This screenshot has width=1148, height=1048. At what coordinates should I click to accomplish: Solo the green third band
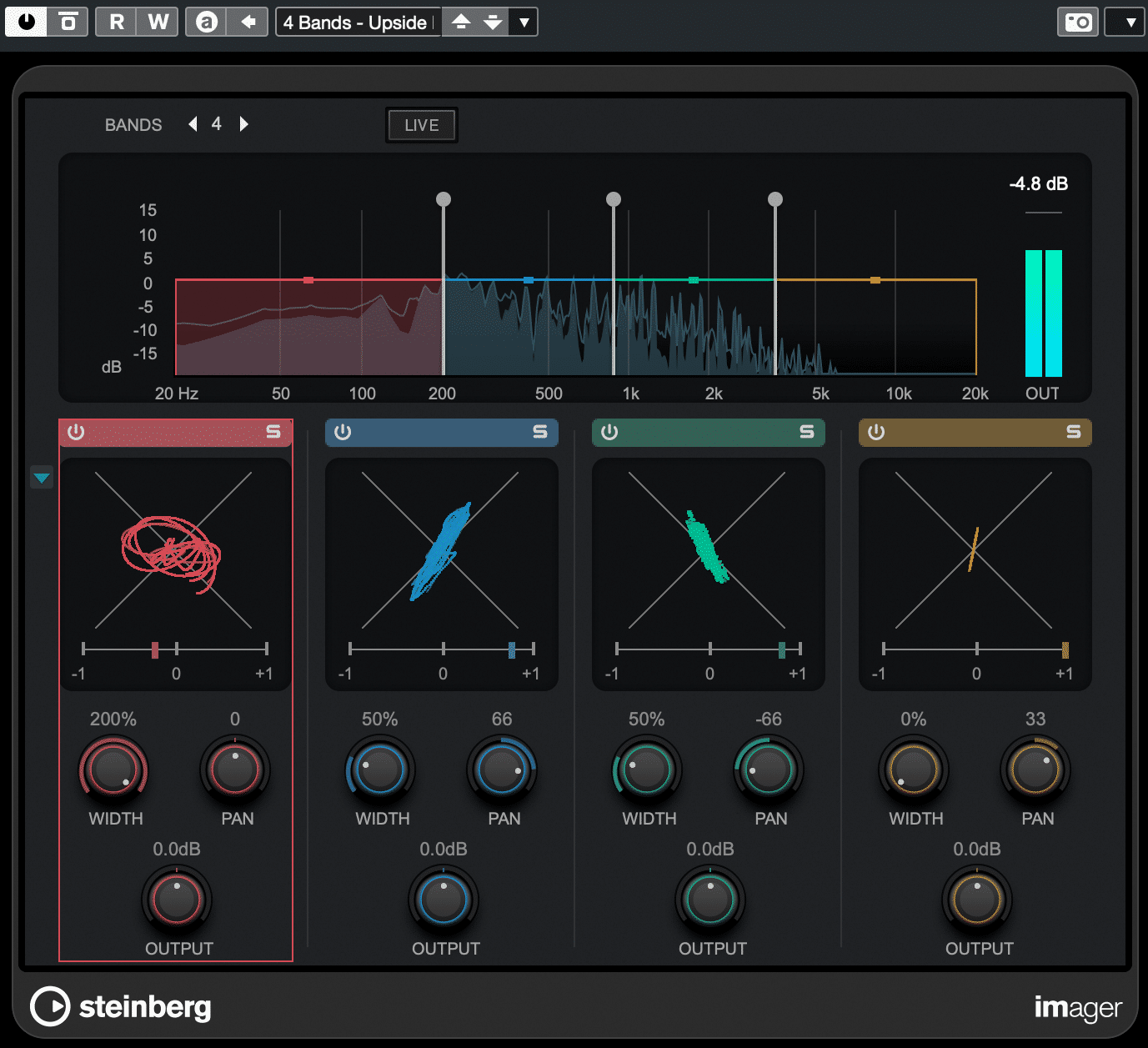[805, 432]
